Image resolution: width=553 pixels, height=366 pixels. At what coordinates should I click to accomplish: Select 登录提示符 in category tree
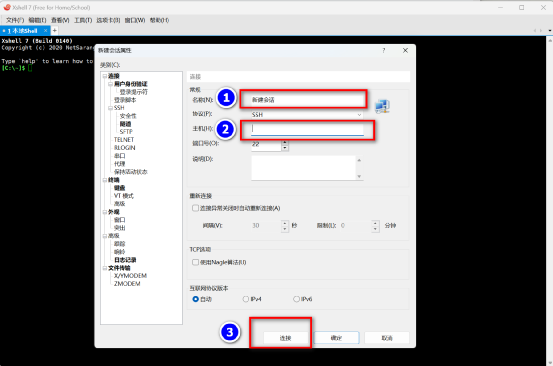tap(133, 92)
